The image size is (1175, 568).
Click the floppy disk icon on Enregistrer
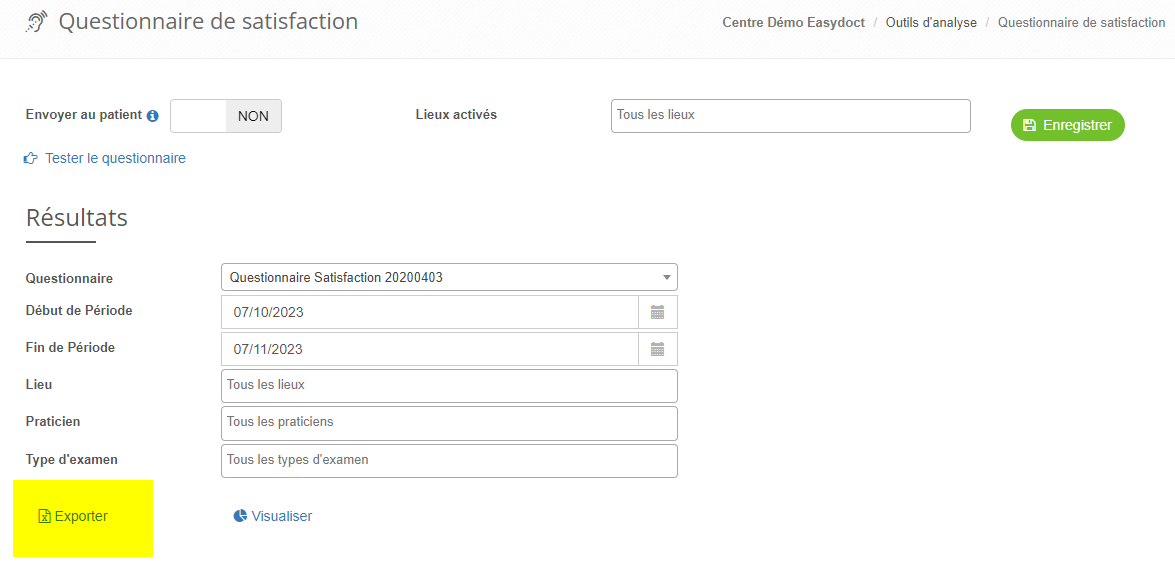[1029, 125]
